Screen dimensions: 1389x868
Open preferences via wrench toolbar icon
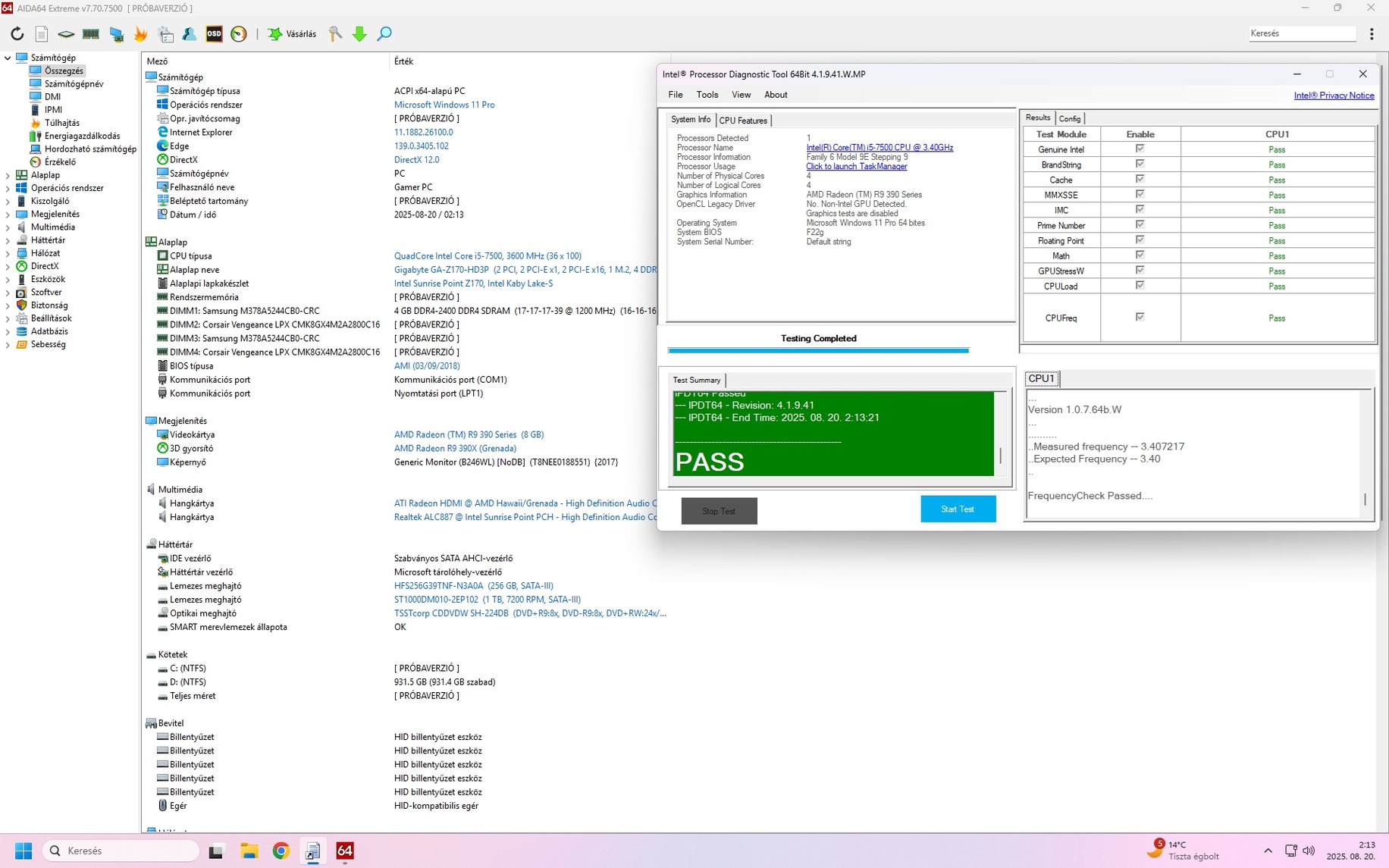pos(335,34)
